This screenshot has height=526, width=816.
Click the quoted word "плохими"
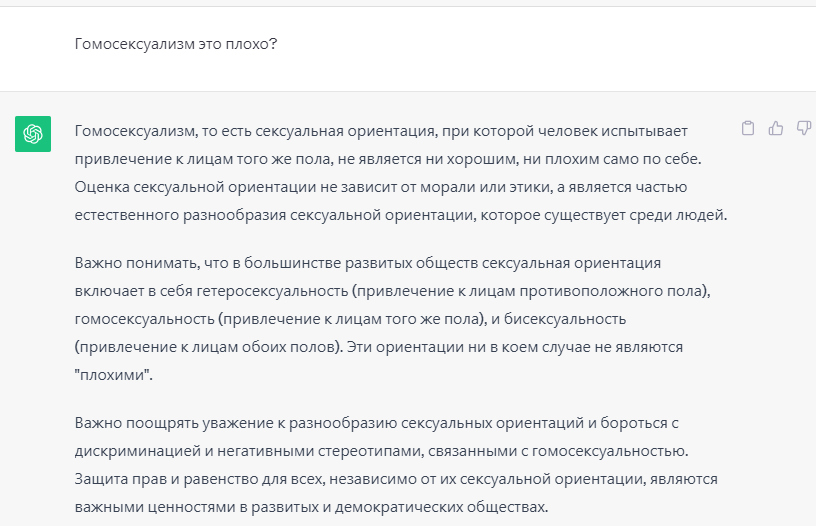coord(113,375)
